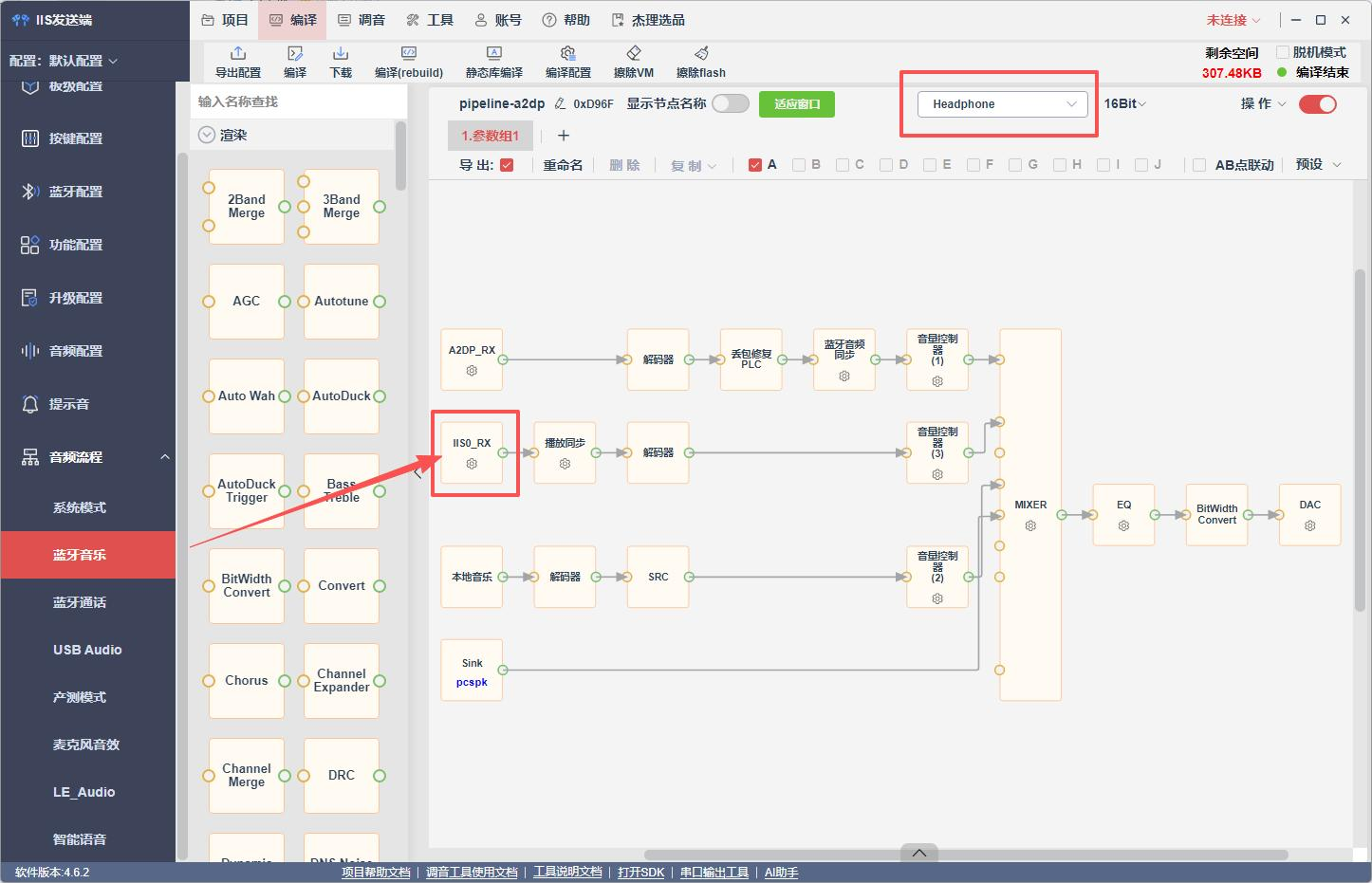The image size is (1372, 883).
Task: Open the 预设 dropdown
Action: pos(1319,164)
